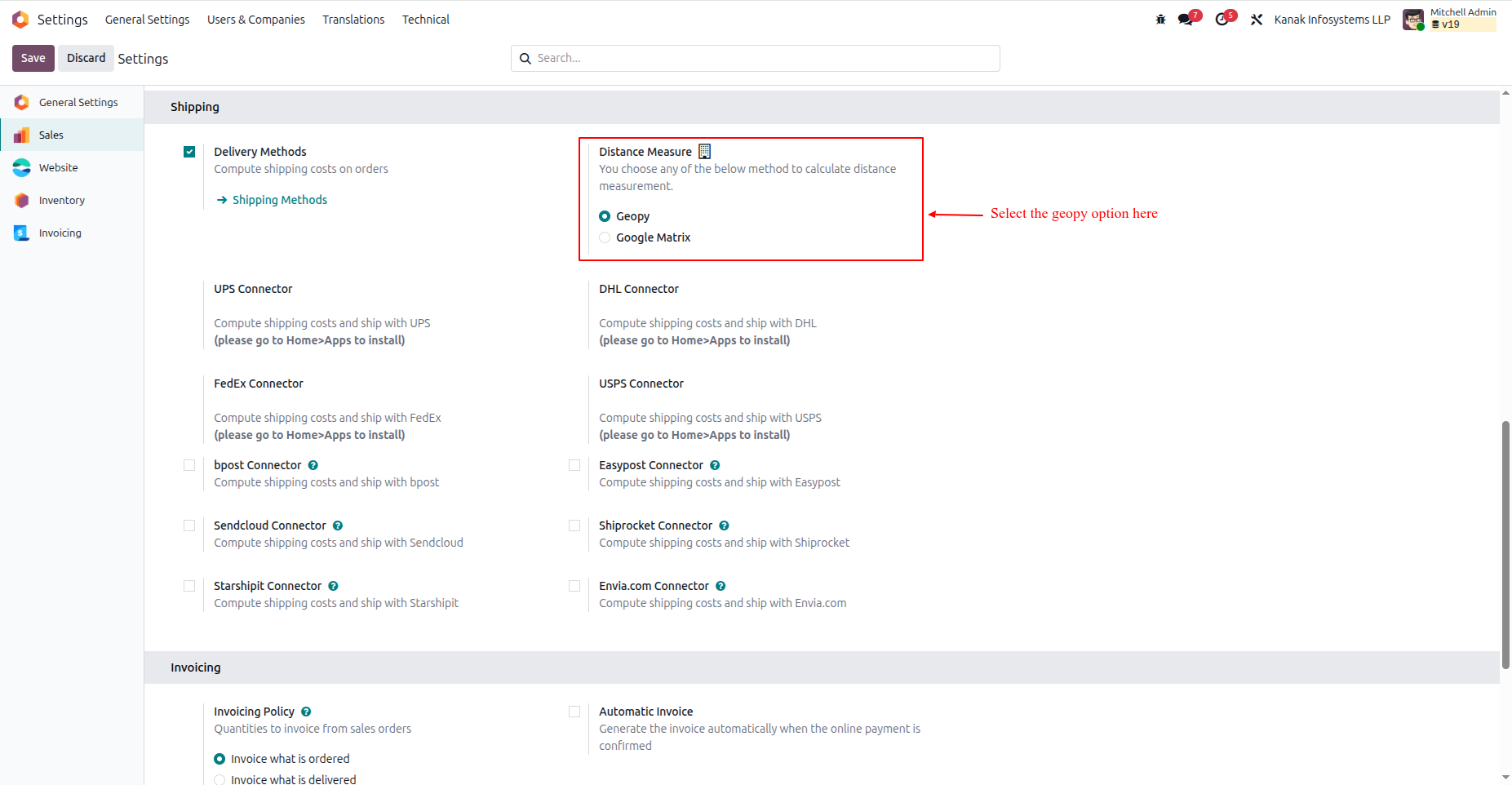Click the Odoo Settings app logo
Image resolution: width=1512 pixels, height=785 pixels.
pyautogui.click(x=20, y=20)
